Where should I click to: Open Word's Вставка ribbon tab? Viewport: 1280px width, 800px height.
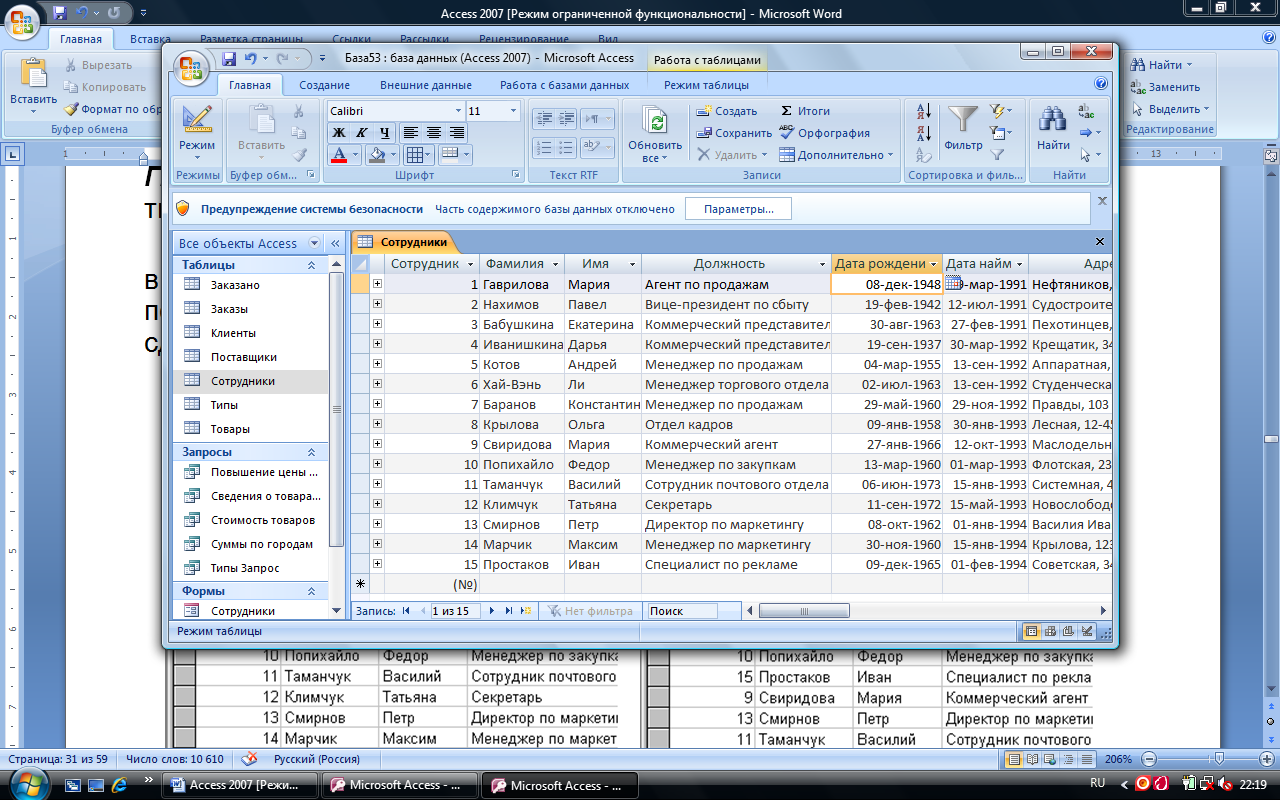pyautogui.click(x=150, y=40)
